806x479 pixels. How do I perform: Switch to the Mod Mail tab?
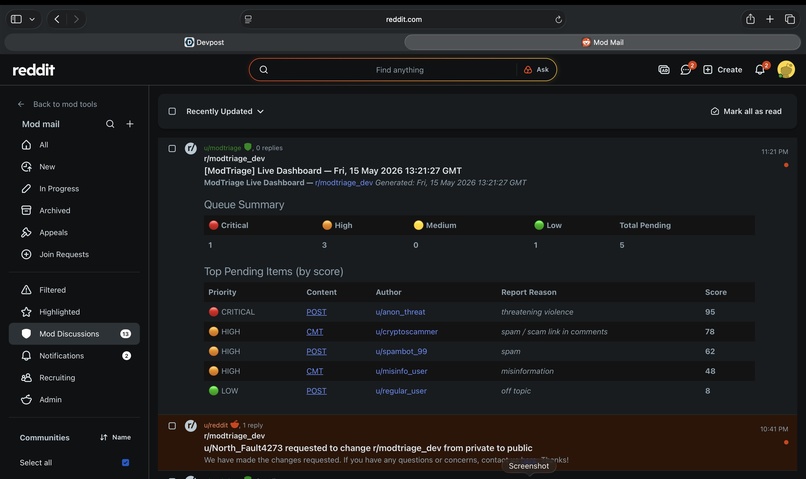[602, 42]
